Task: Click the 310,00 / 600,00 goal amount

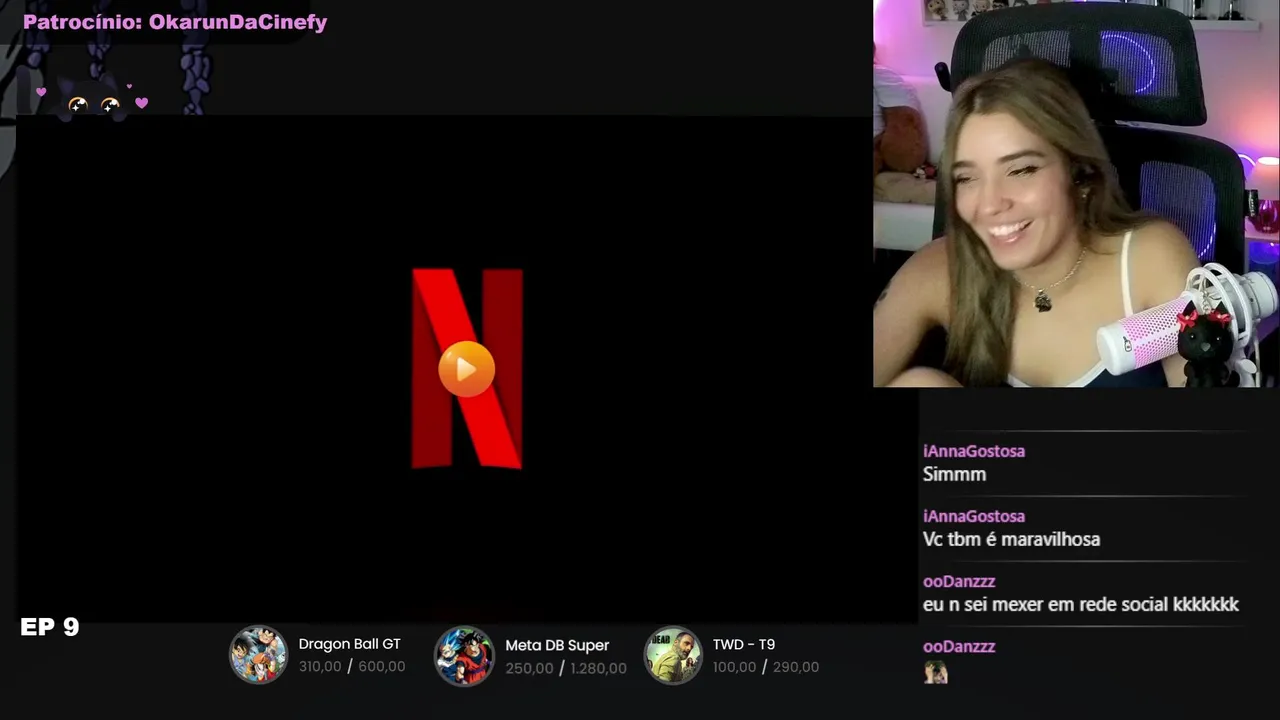Action: [352, 667]
